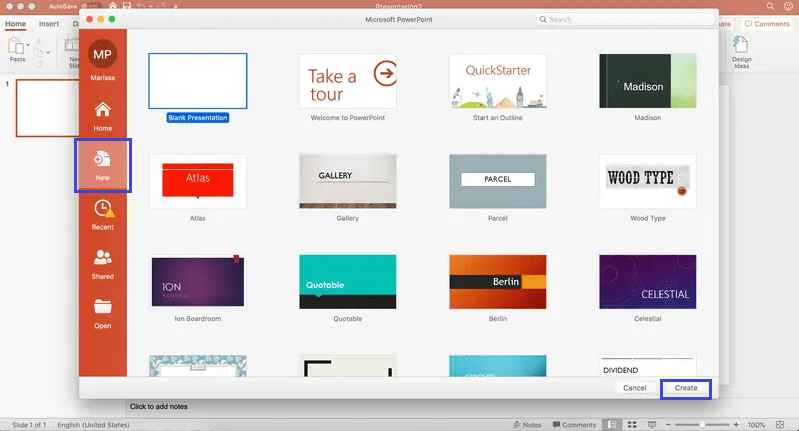799x431 pixels.
Task: Toggle Comments in the status bar
Action: point(574,425)
